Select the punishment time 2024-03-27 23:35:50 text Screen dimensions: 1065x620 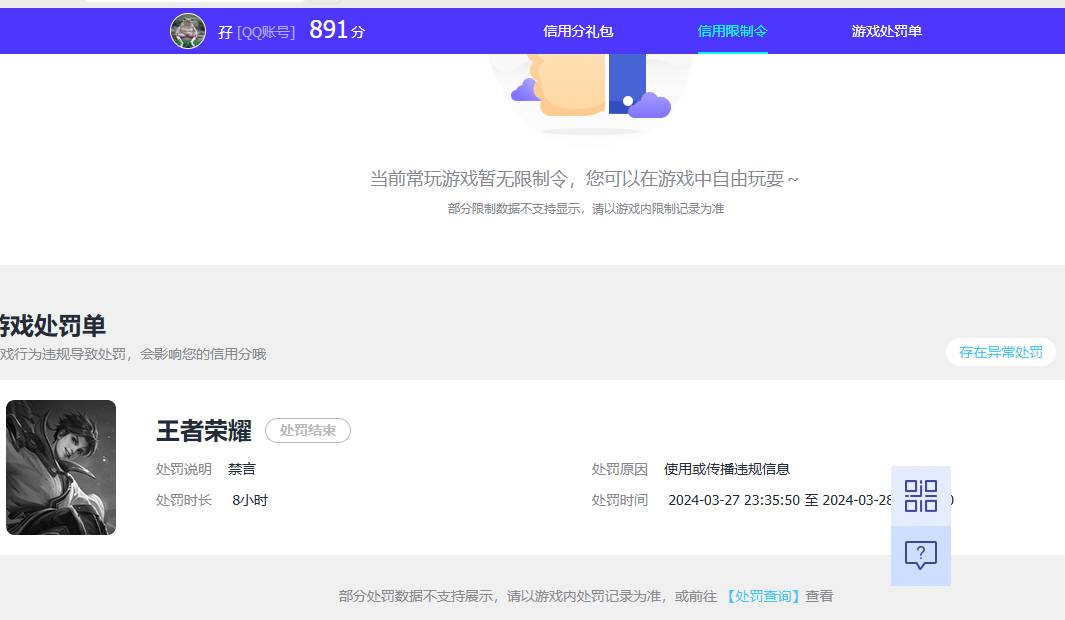click(734, 500)
